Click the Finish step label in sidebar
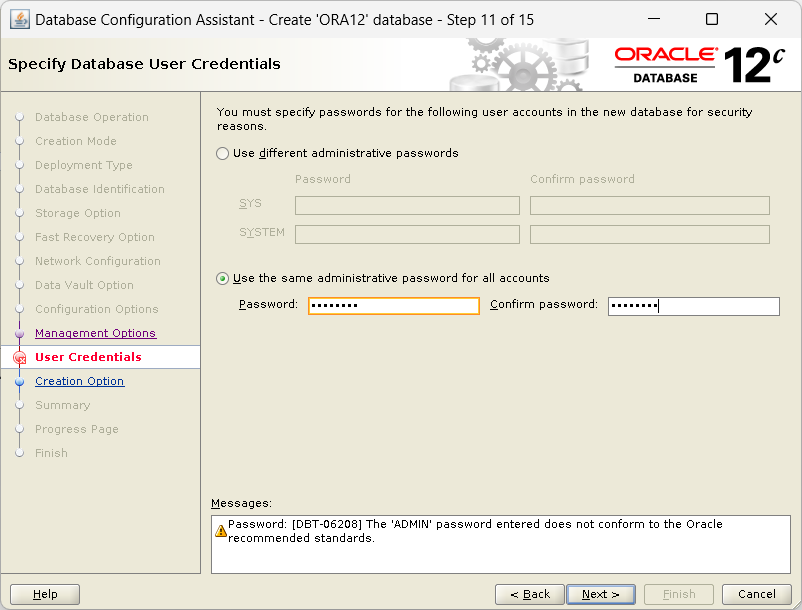This screenshot has height=610, width=802. click(x=51, y=454)
